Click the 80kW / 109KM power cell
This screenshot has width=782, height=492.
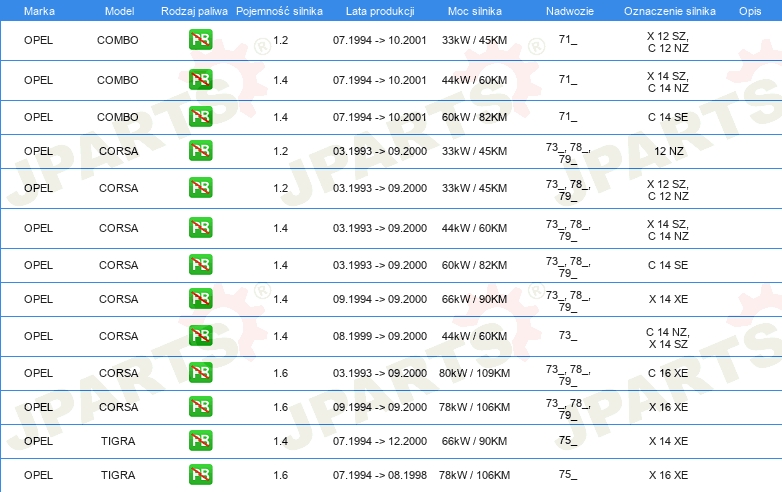[x=474, y=373]
